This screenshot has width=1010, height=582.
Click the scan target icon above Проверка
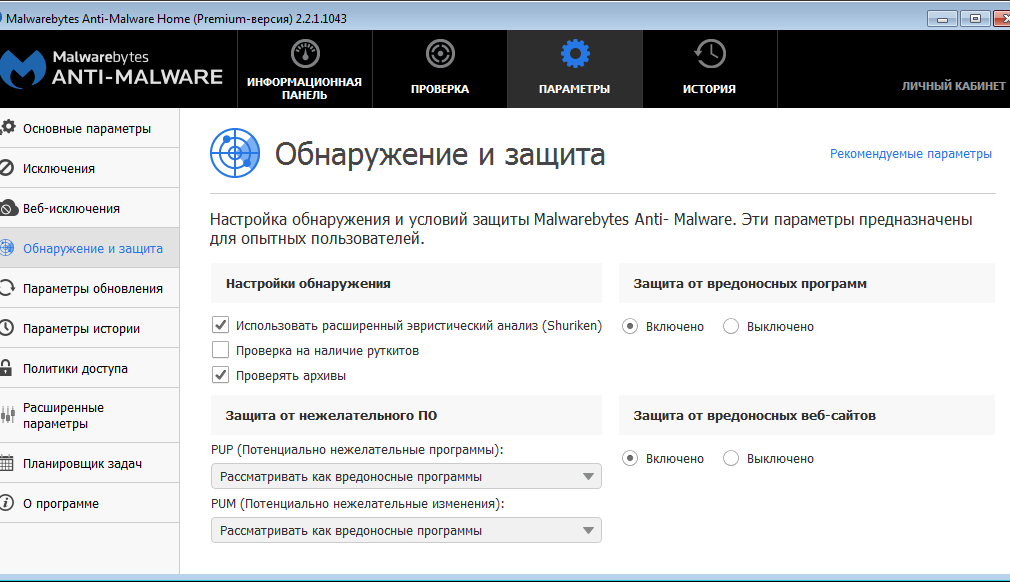coord(440,54)
